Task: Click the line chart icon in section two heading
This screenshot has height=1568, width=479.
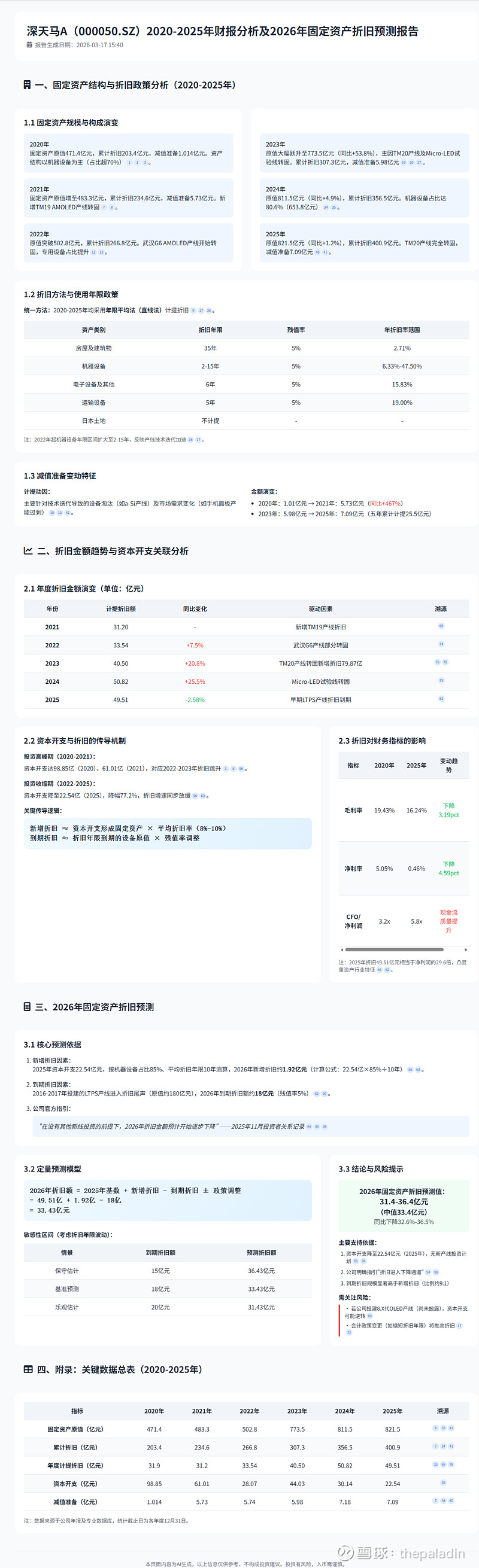Action: pyautogui.click(x=28, y=550)
